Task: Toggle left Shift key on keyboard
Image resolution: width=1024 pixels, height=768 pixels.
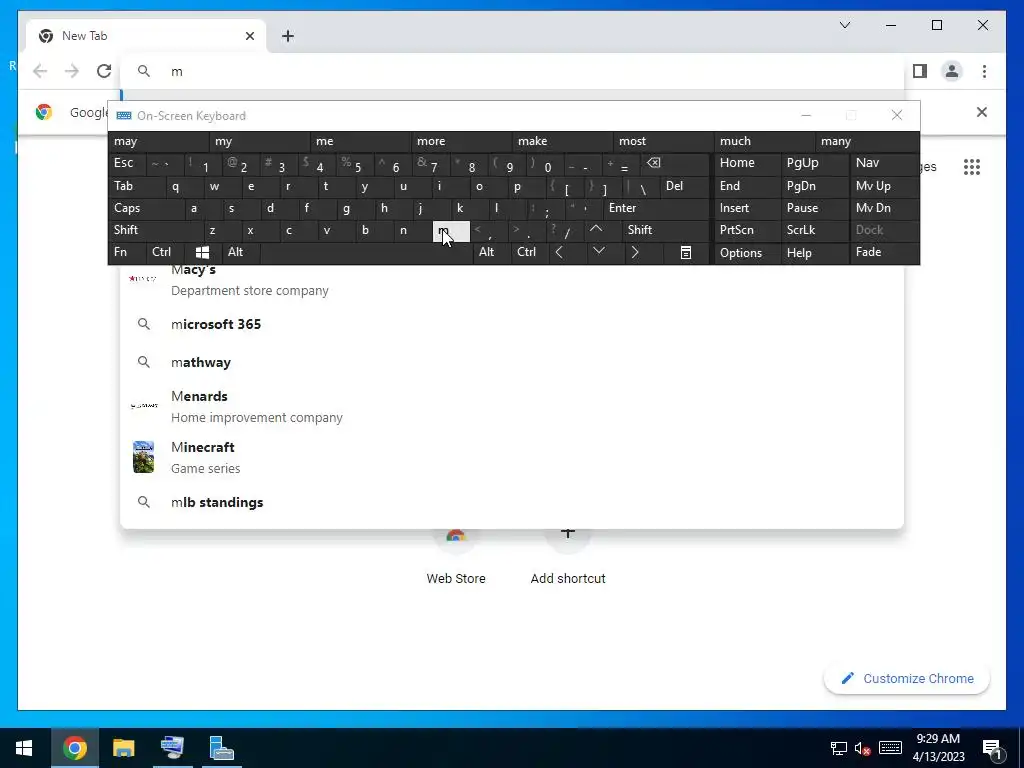Action: (155, 230)
